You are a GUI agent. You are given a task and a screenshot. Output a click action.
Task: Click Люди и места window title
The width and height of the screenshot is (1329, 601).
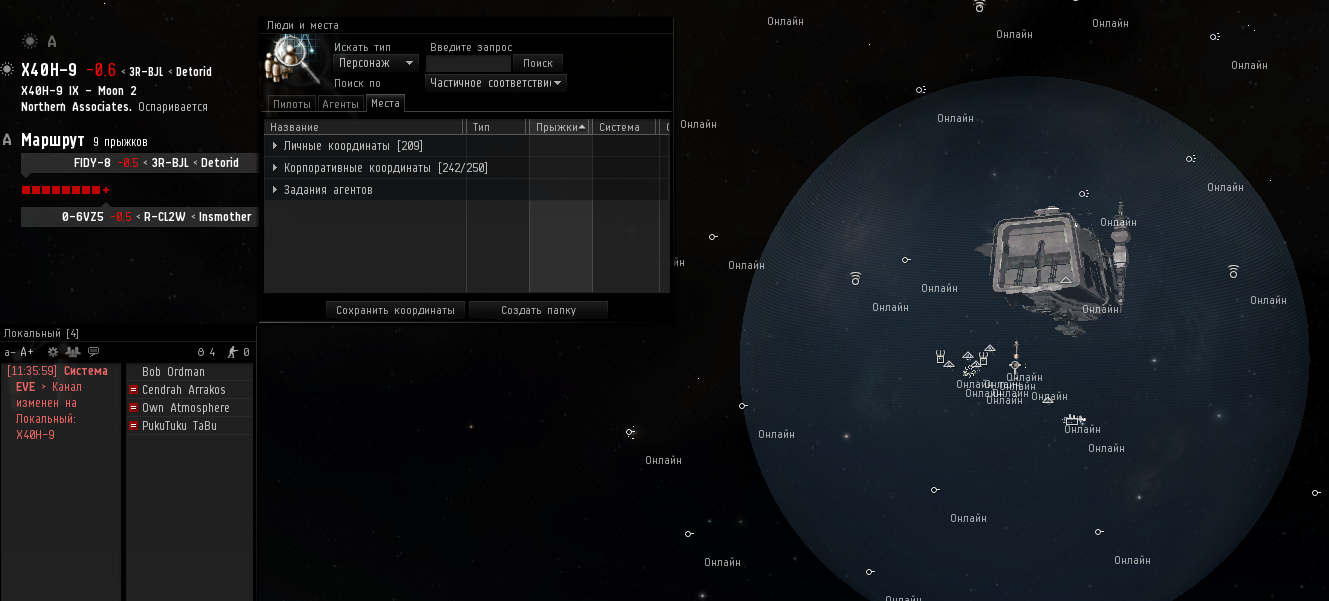coord(302,25)
